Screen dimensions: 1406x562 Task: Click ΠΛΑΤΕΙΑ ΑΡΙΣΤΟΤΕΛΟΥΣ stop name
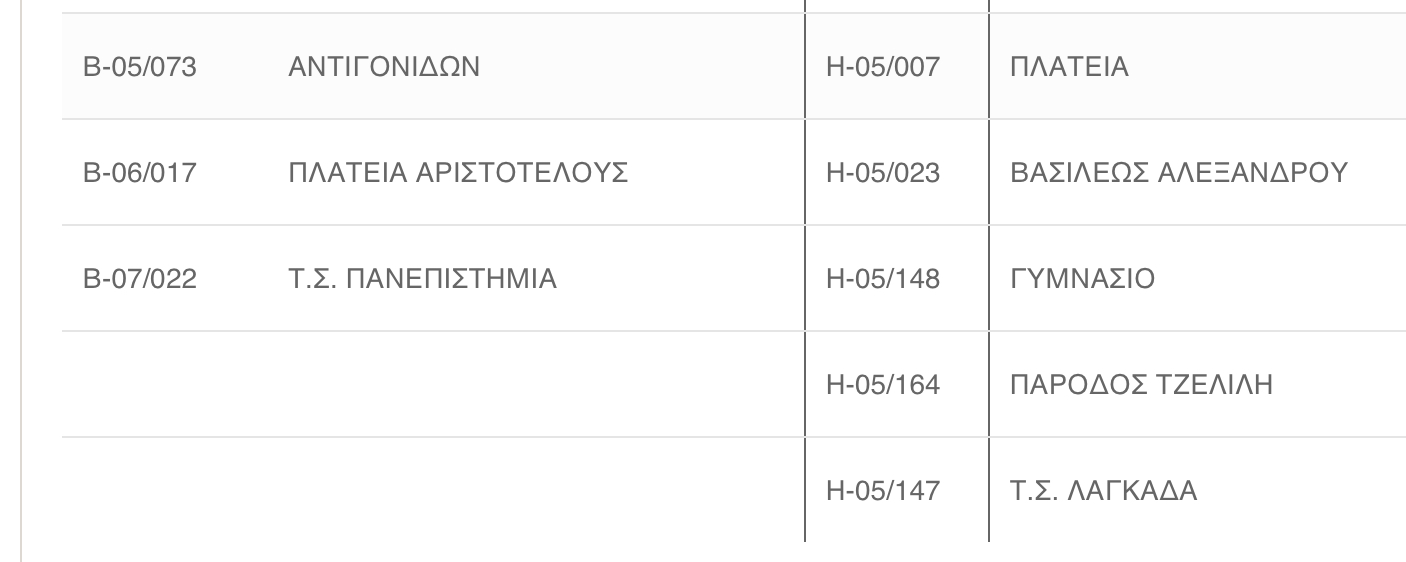coord(458,173)
